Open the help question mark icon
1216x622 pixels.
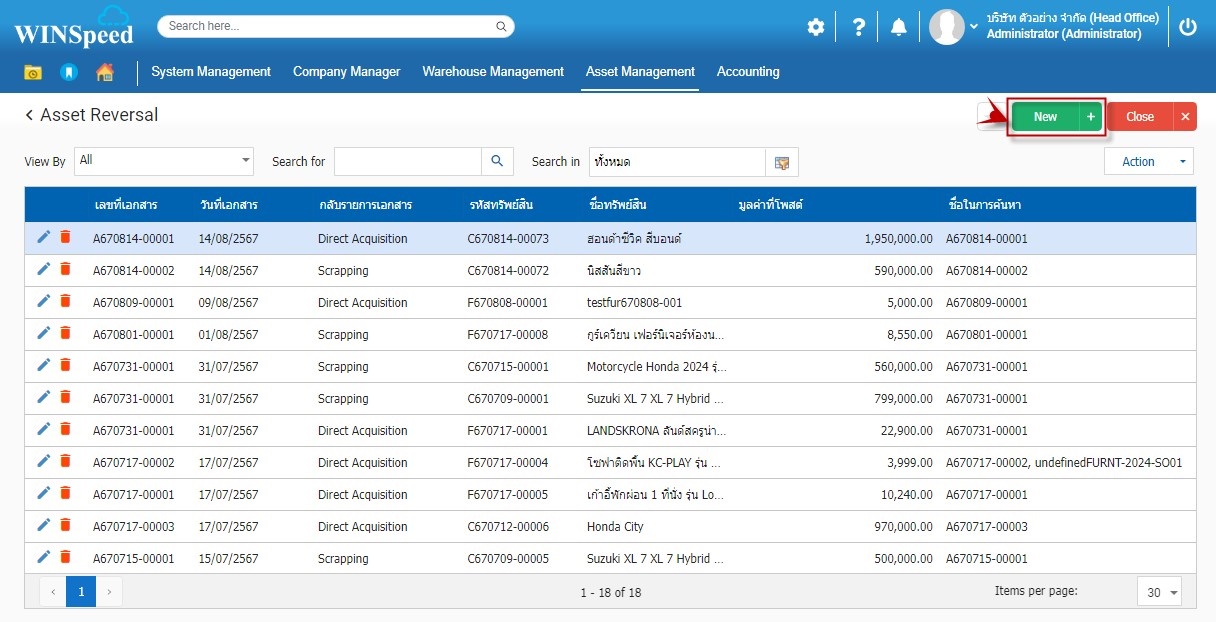point(858,27)
